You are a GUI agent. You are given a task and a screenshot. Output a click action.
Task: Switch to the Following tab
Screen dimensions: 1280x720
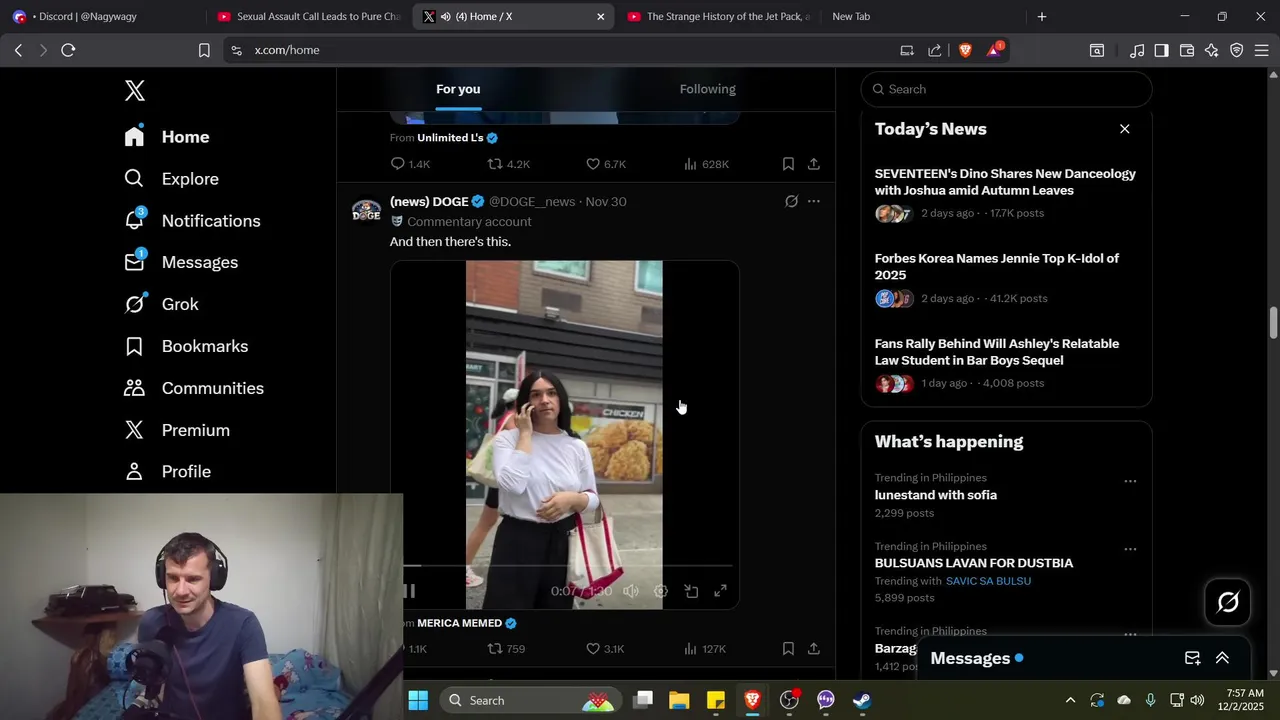point(708,89)
